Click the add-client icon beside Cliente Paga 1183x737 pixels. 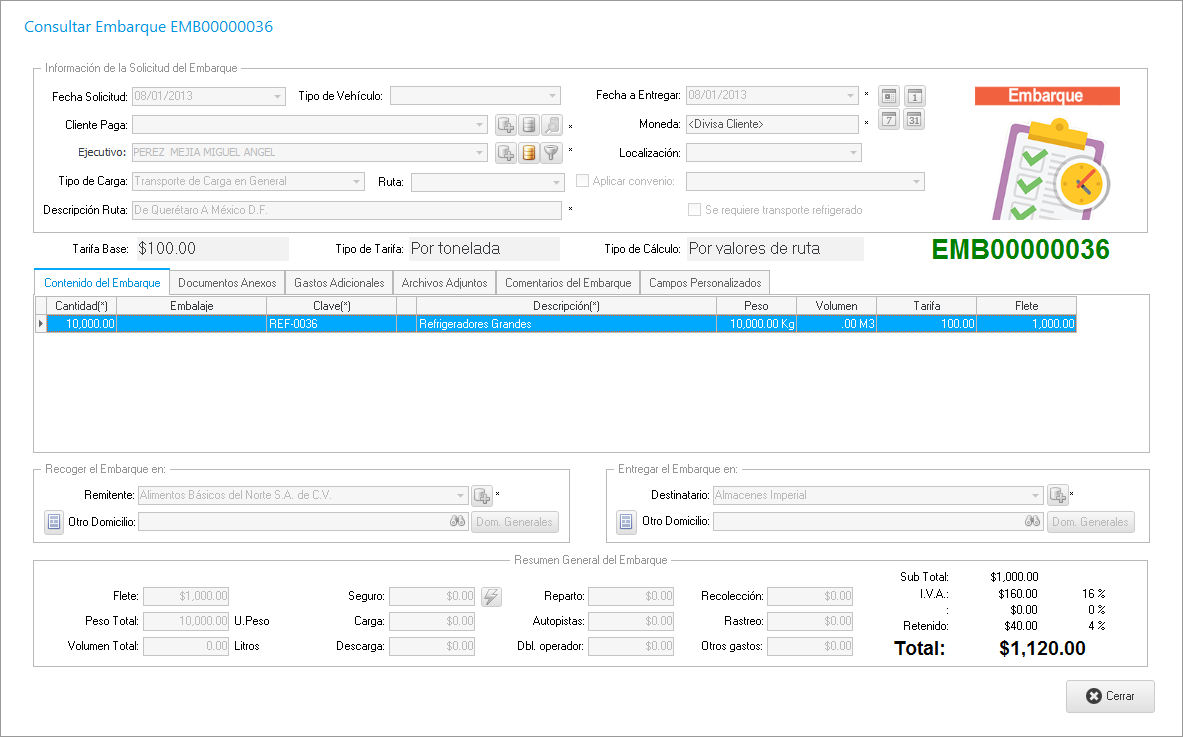tap(506, 125)
